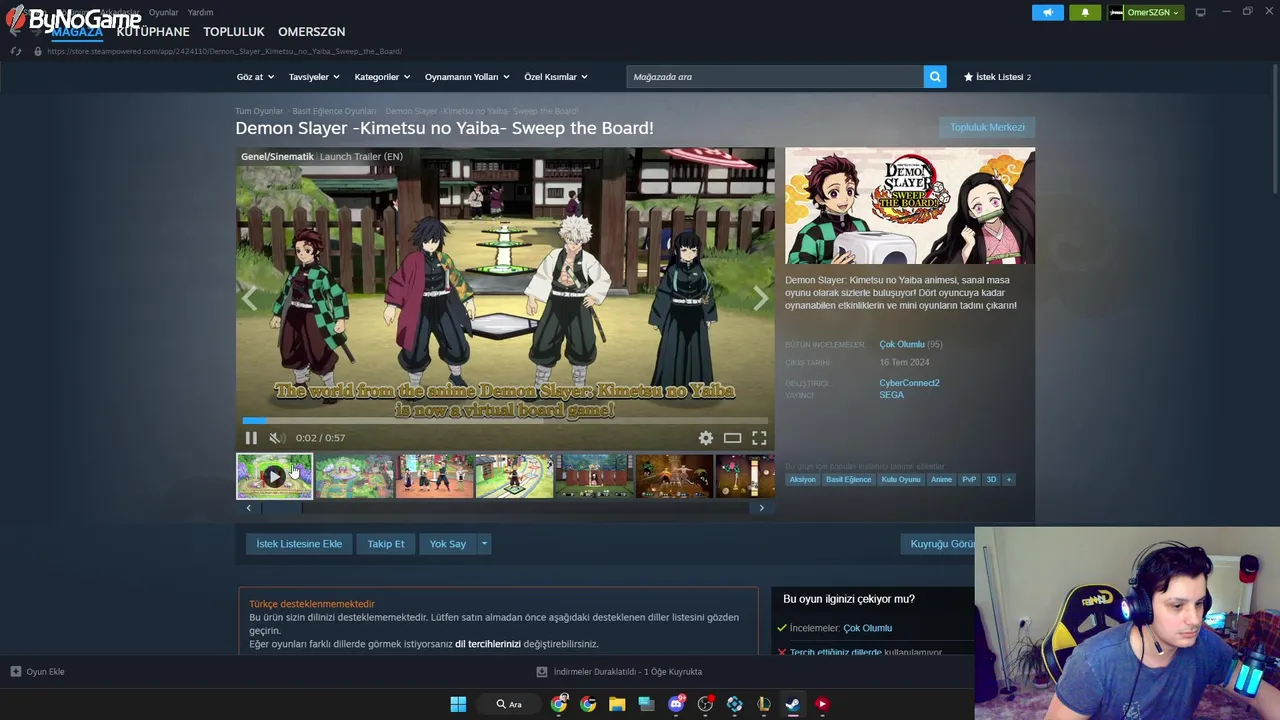Open video settings gear in the trailer player
Viewport: 1280px width, 720px height.
706,438
